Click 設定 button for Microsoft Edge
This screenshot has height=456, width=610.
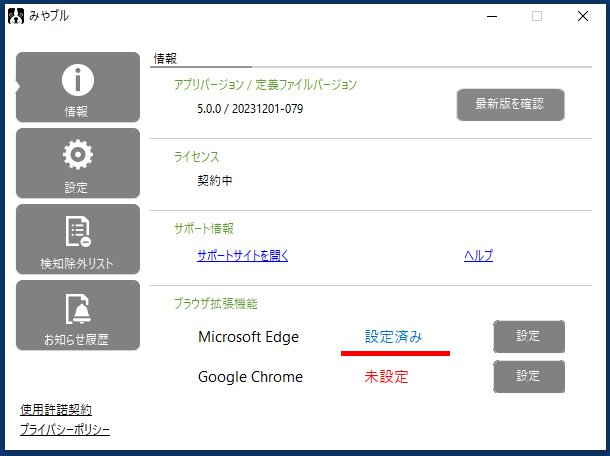pyautogui.click(x=529, y=337)
